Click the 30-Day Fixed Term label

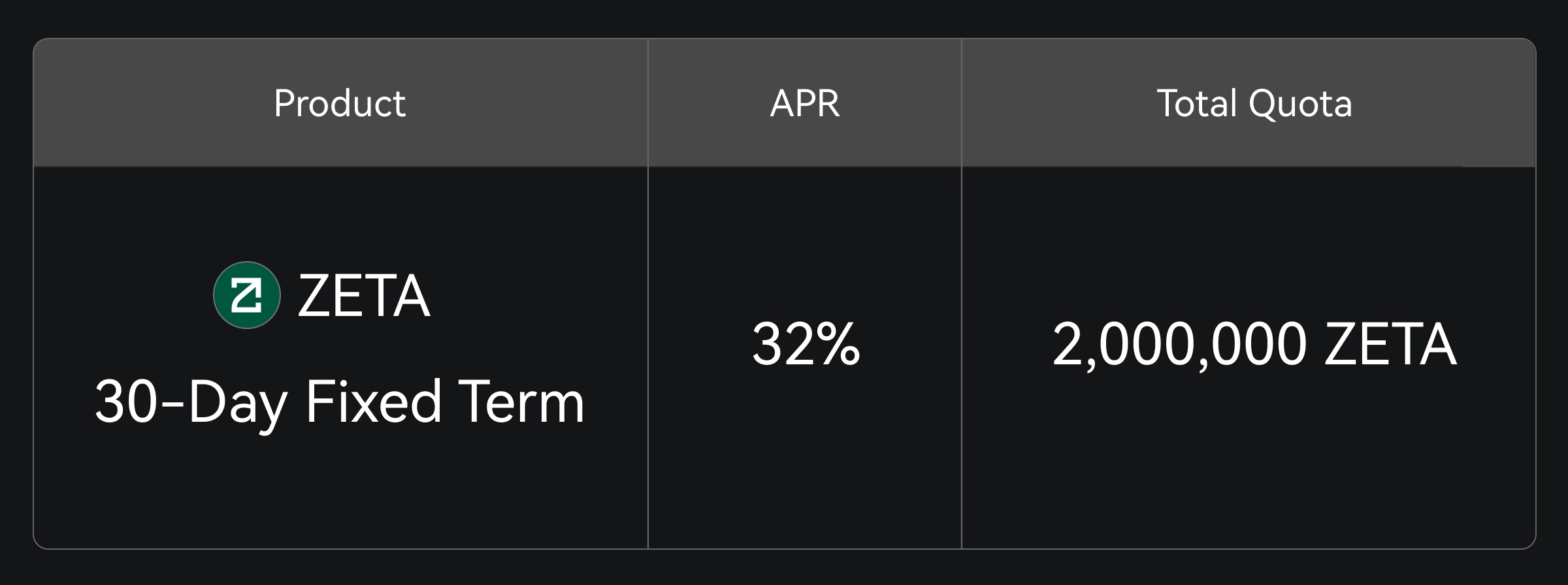[x=340, y=402]
